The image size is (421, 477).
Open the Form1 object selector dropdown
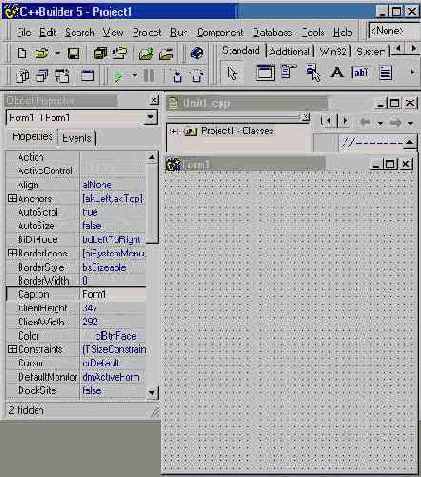[150, 118]
